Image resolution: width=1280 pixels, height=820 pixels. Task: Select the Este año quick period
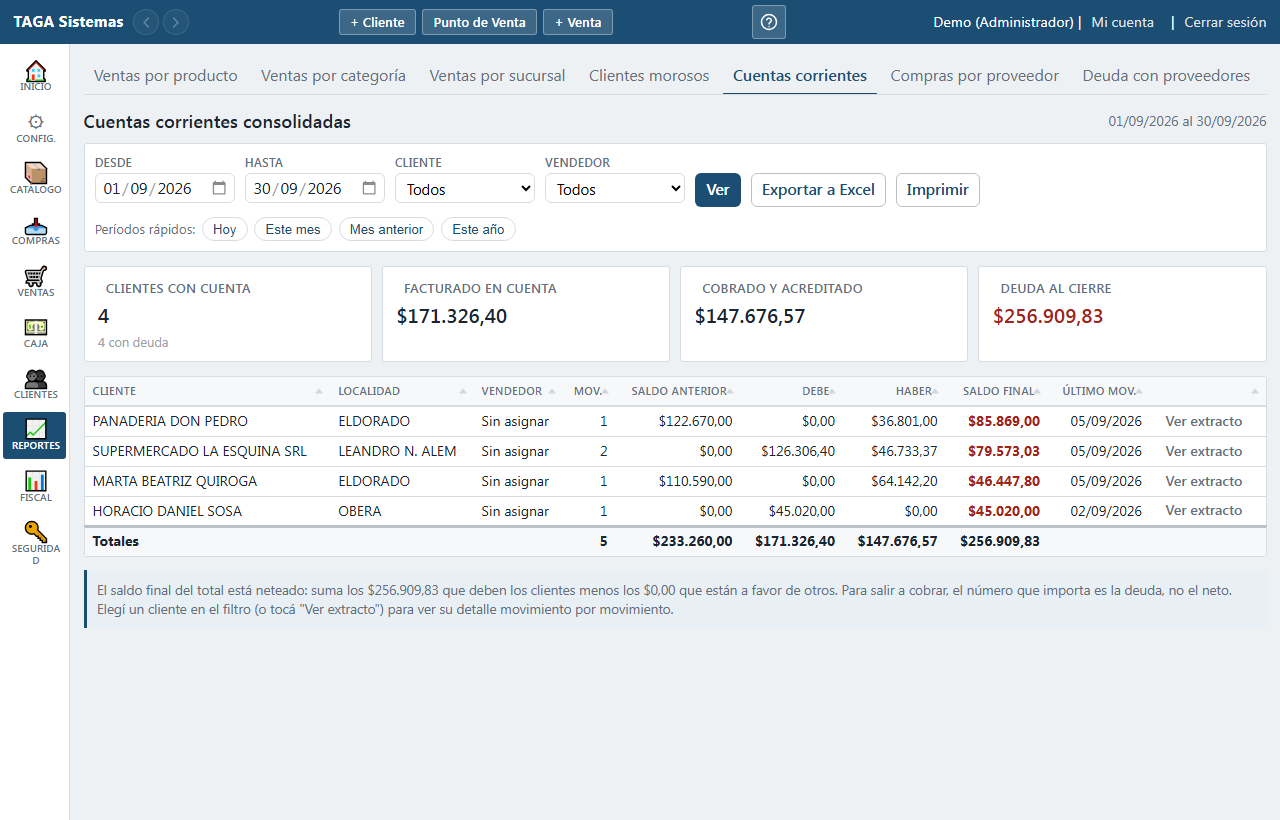478,229
